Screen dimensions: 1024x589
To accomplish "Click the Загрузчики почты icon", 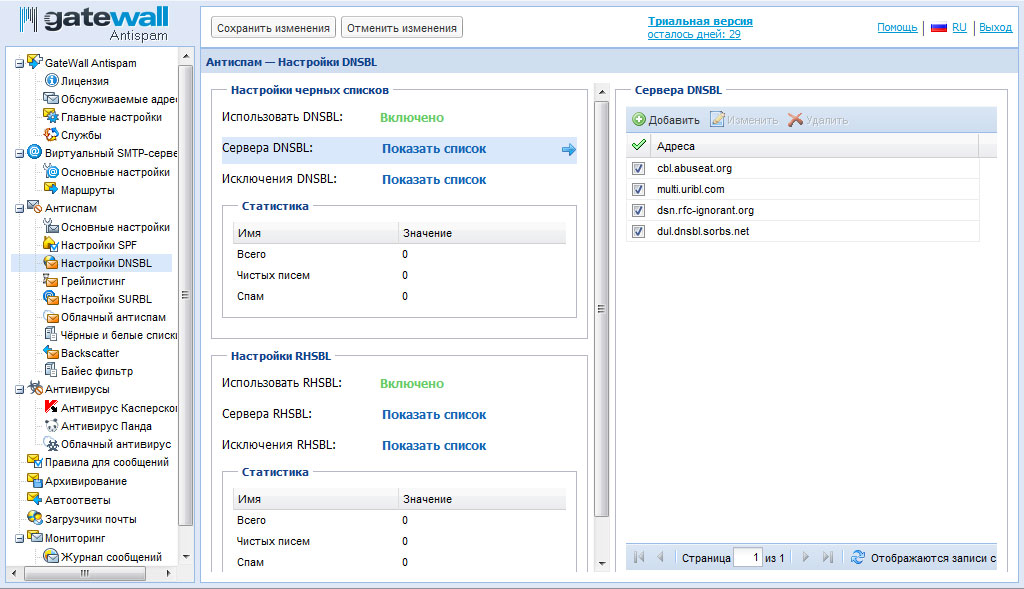I will pos(35,518).
